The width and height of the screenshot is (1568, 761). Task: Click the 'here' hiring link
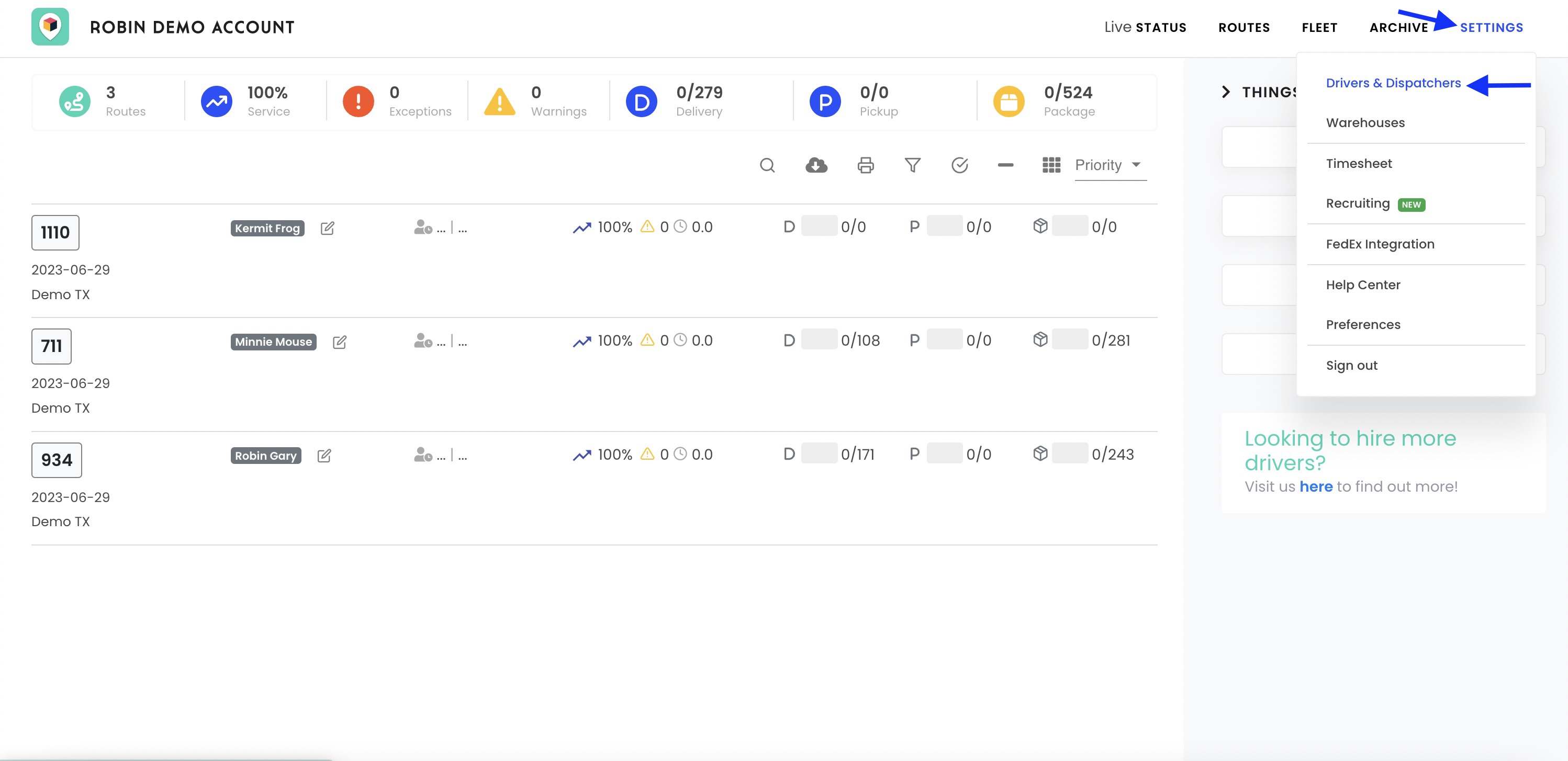pyautogui.click(x=1315, y=486)
